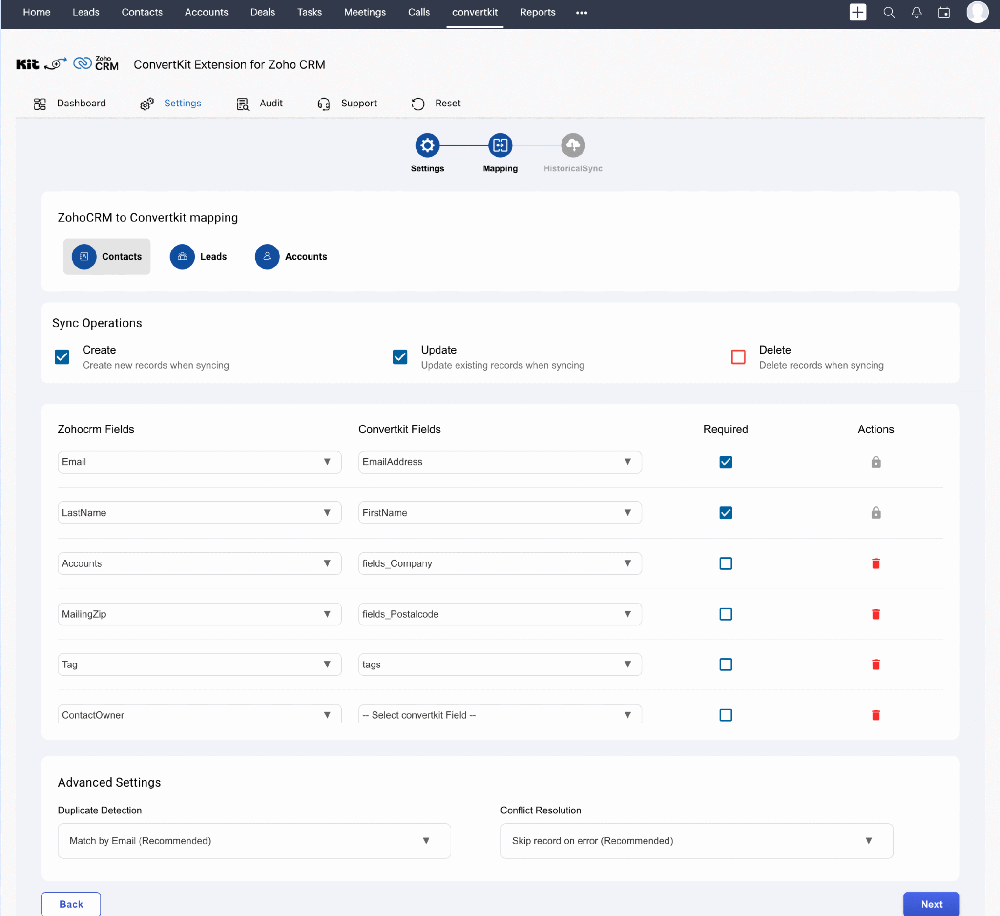Open the Select convertkit Field dropdown

tap(500, 714)
